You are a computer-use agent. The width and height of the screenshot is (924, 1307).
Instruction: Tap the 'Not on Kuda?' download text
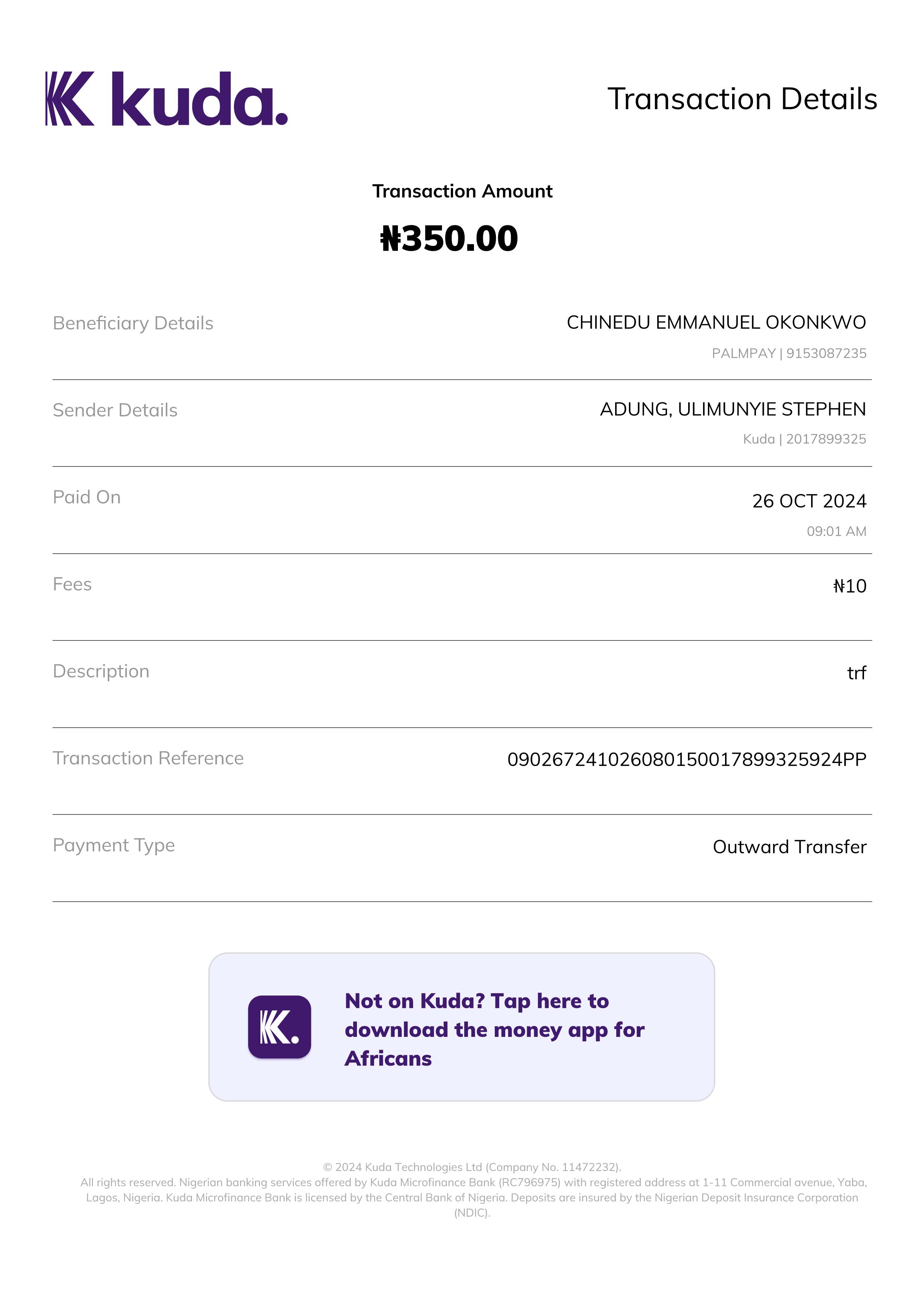[x=494, y=1029]
